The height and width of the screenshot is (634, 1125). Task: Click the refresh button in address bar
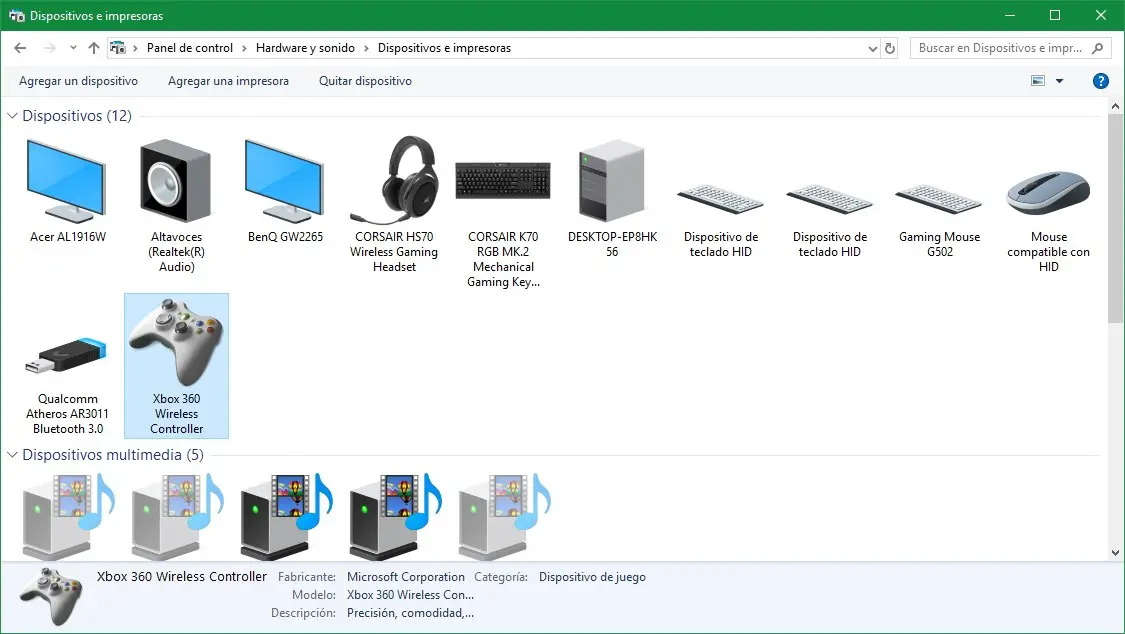890,48
